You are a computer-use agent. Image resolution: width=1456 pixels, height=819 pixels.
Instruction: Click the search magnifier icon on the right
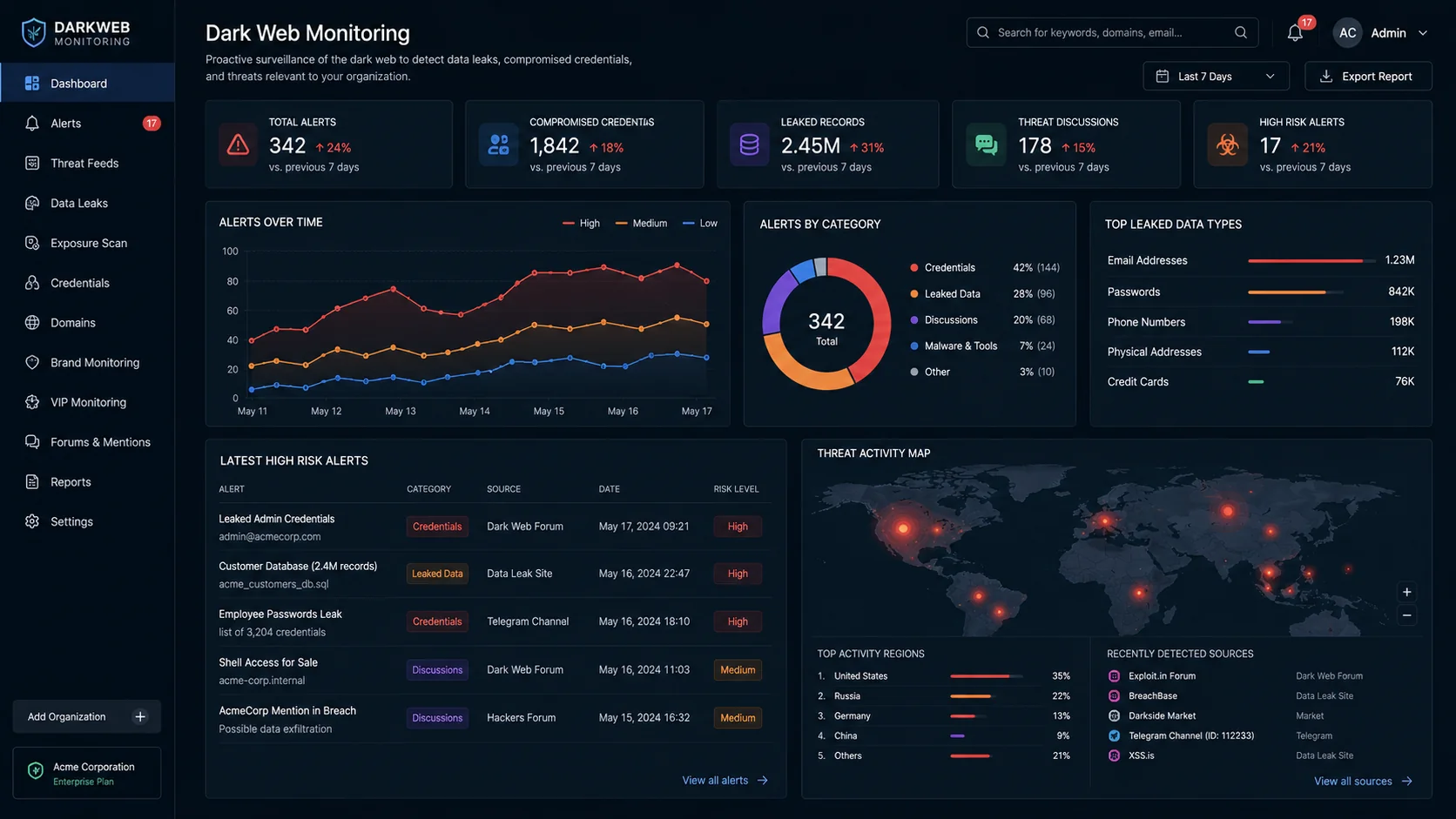pyautogui.click(x=1241, y=32)
